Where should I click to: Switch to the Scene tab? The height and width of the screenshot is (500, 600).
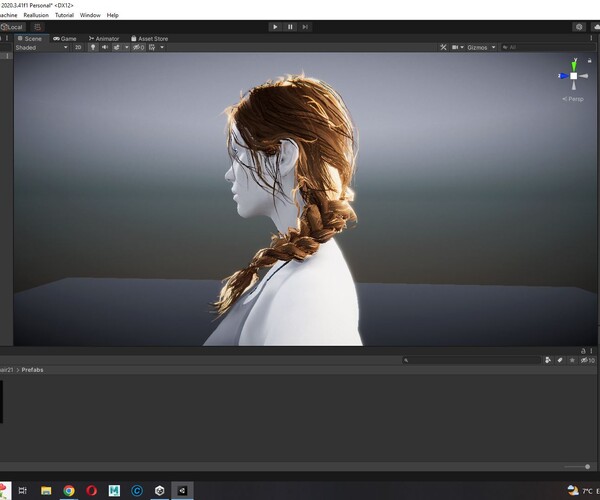click(x=32, y=39)
